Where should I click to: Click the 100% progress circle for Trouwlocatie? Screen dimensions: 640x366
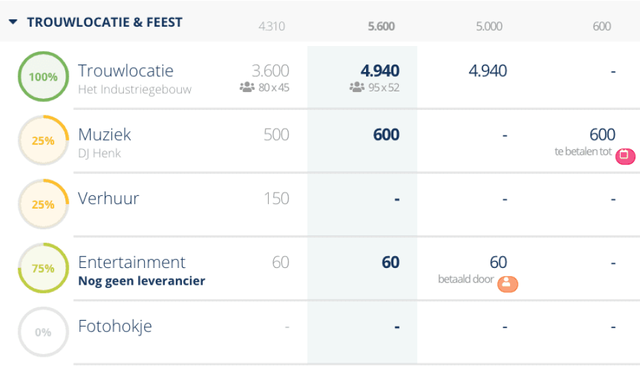[x=43, y=76]
